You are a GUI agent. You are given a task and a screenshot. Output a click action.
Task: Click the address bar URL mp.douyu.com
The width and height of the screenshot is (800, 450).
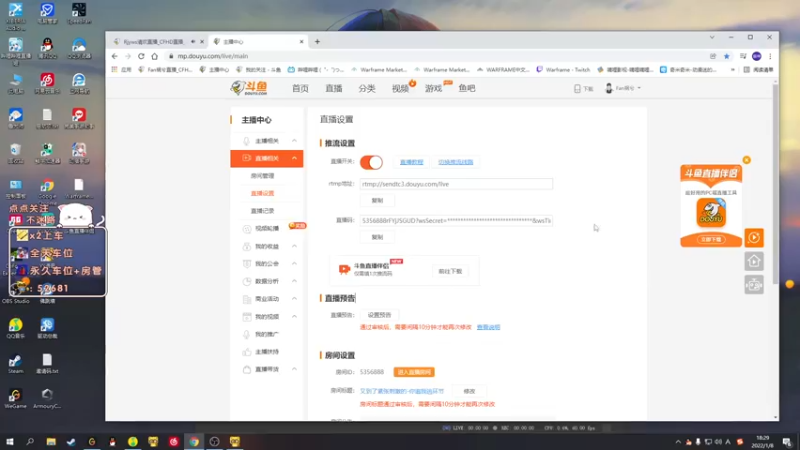tap(213, 56)
